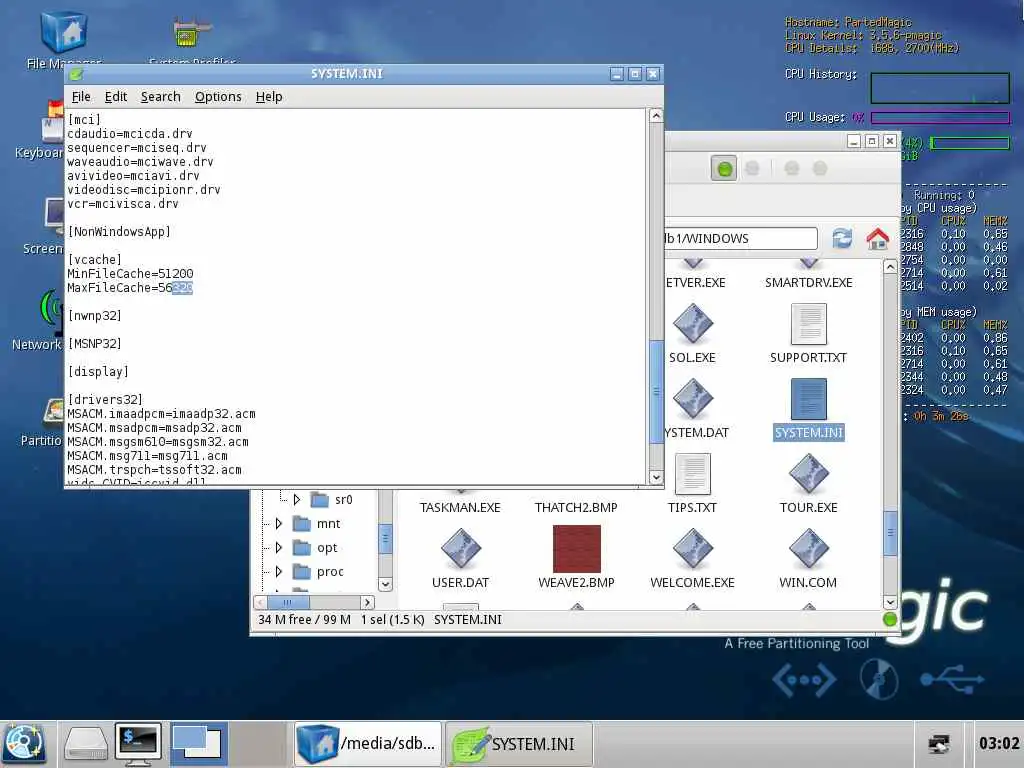Open the Edit menu in the text editor

(x=116, y=97)
